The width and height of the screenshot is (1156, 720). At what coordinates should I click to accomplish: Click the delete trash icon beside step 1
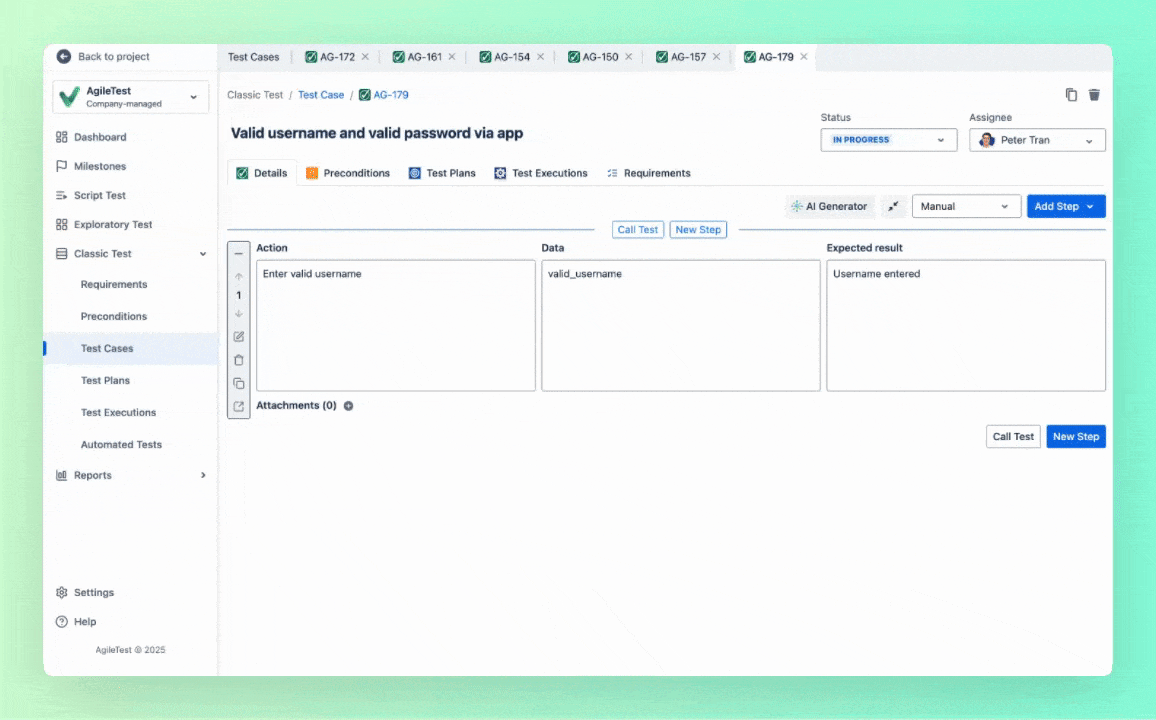[238, 359]
